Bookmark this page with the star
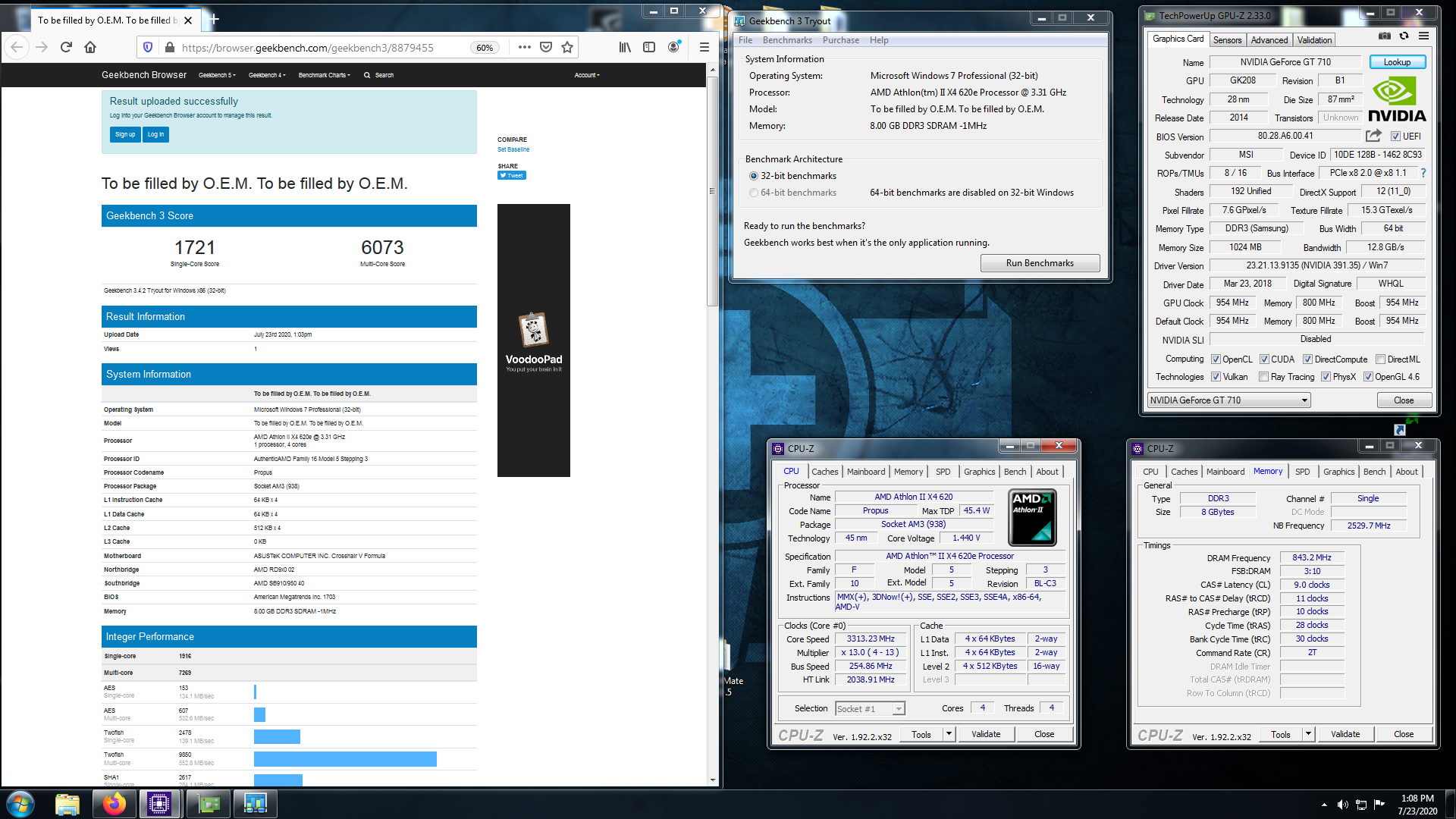 tap(566, 47)
